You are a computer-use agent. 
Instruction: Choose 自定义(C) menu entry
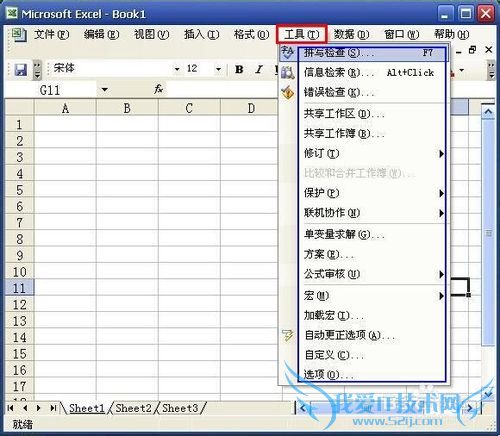tap(364, 355)
